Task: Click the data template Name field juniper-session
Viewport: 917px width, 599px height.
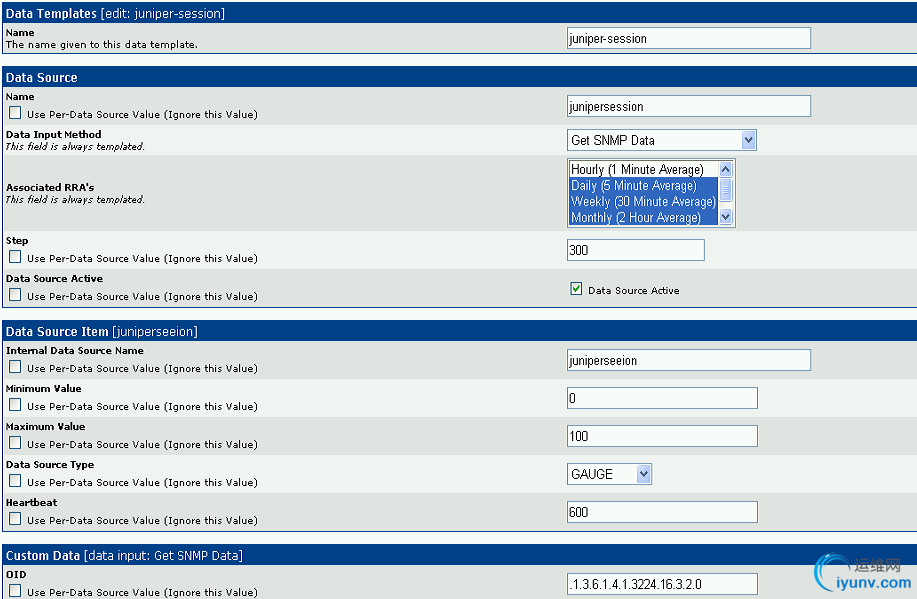Action: coord(688,38)
